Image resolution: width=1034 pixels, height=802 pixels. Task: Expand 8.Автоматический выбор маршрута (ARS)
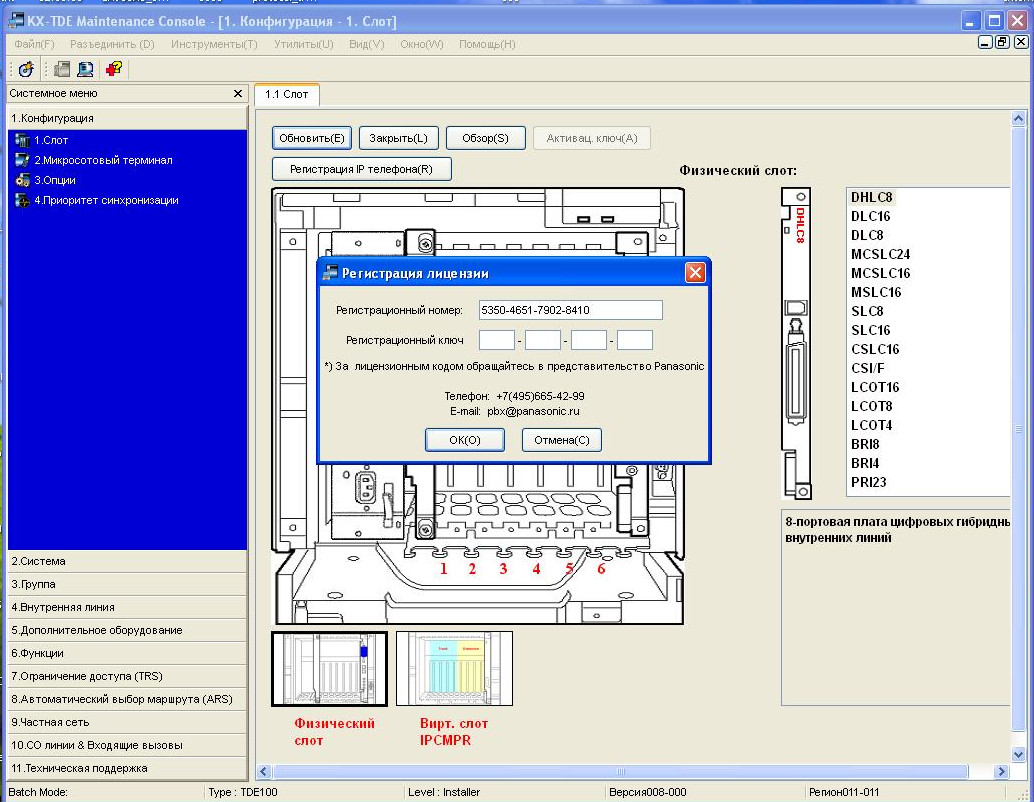click(x=127, y=699)
